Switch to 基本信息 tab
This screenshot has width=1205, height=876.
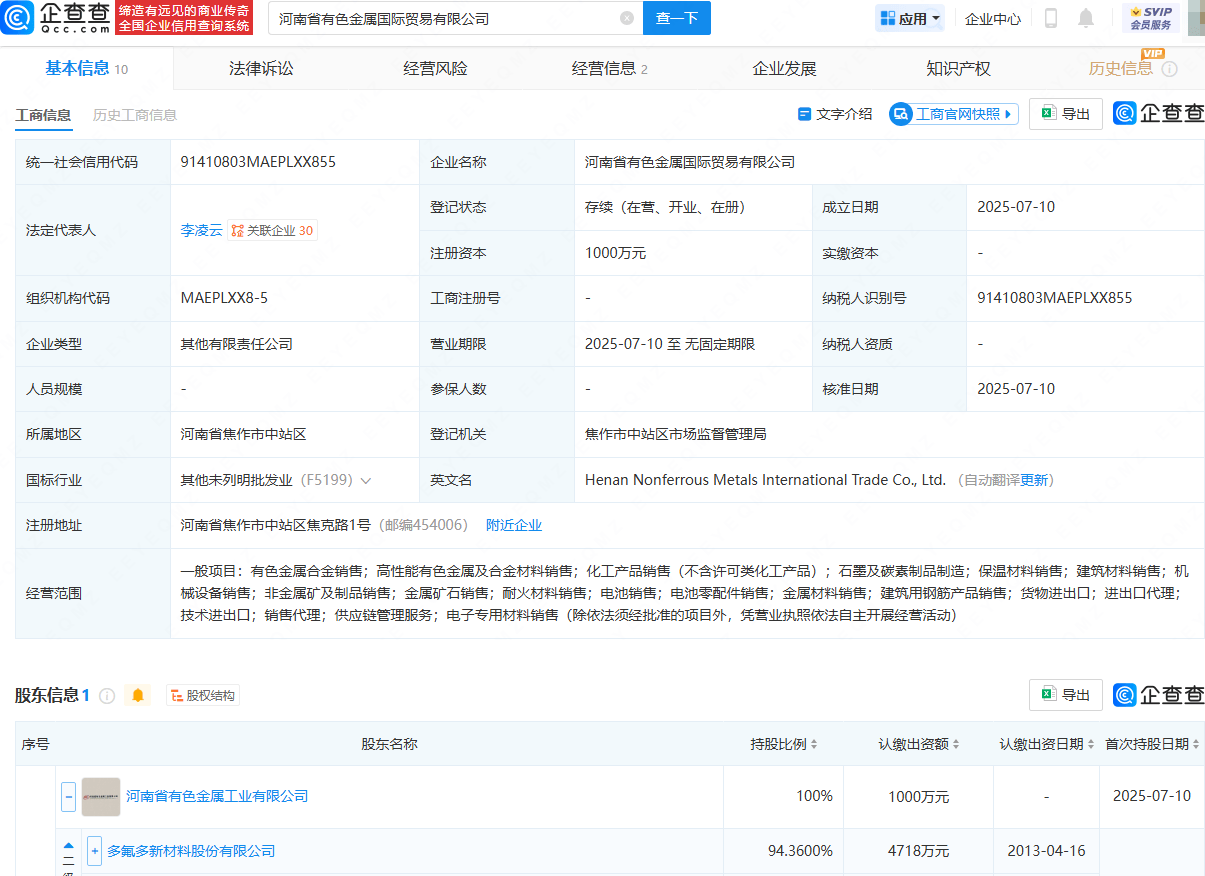86,68
